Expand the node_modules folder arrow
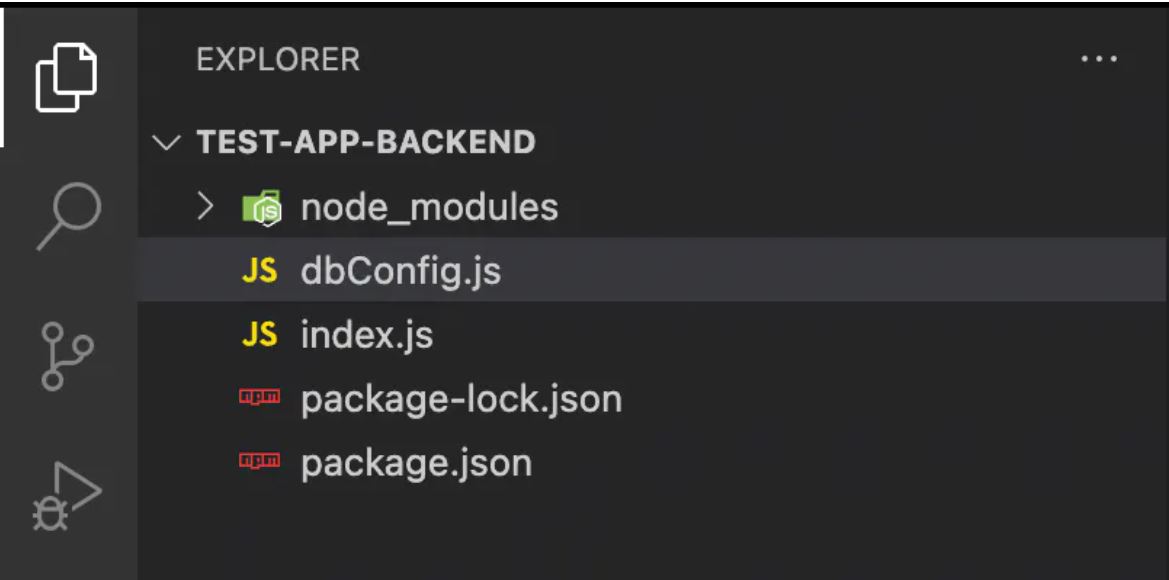Screen dimensions: 1169x580 click(x=205, y=207)
